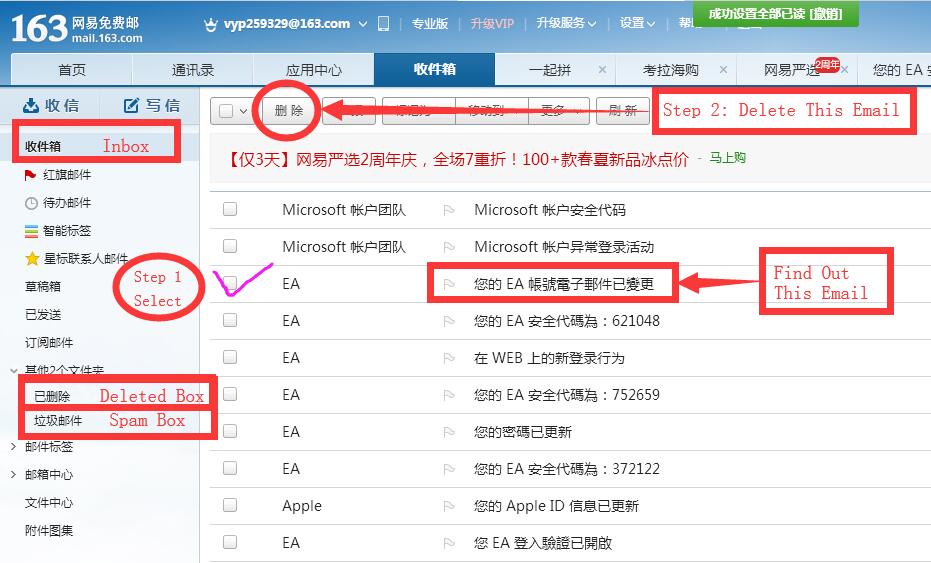Close the 考拉海购 tab
The height and width of the screenshot is (563, 931).
click(723, 69)
